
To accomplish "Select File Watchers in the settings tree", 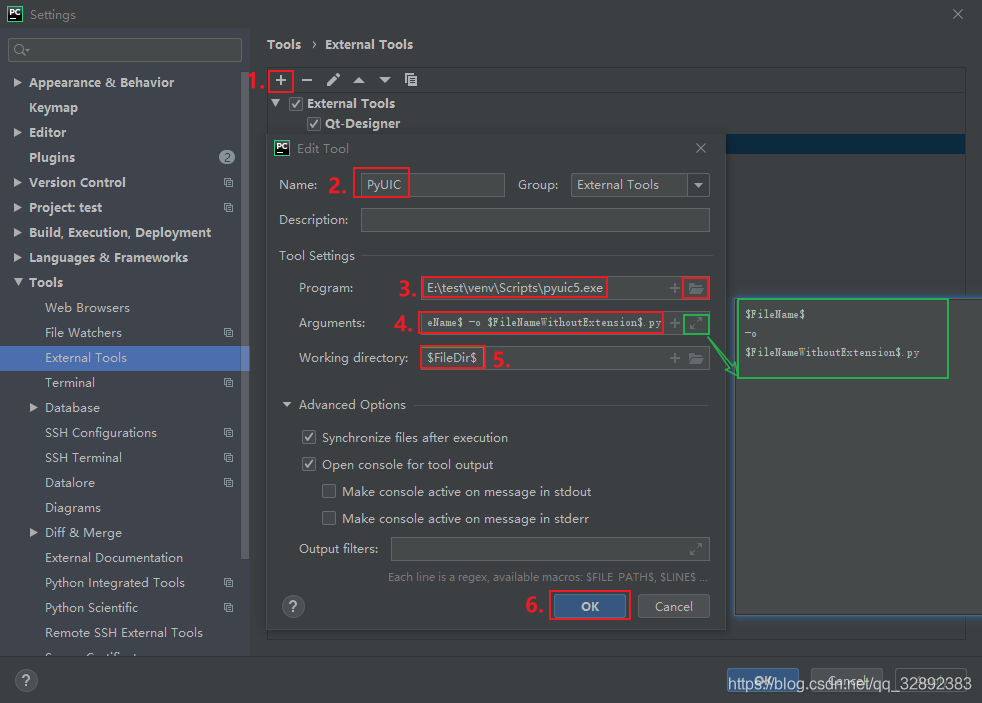I will 83,333.
